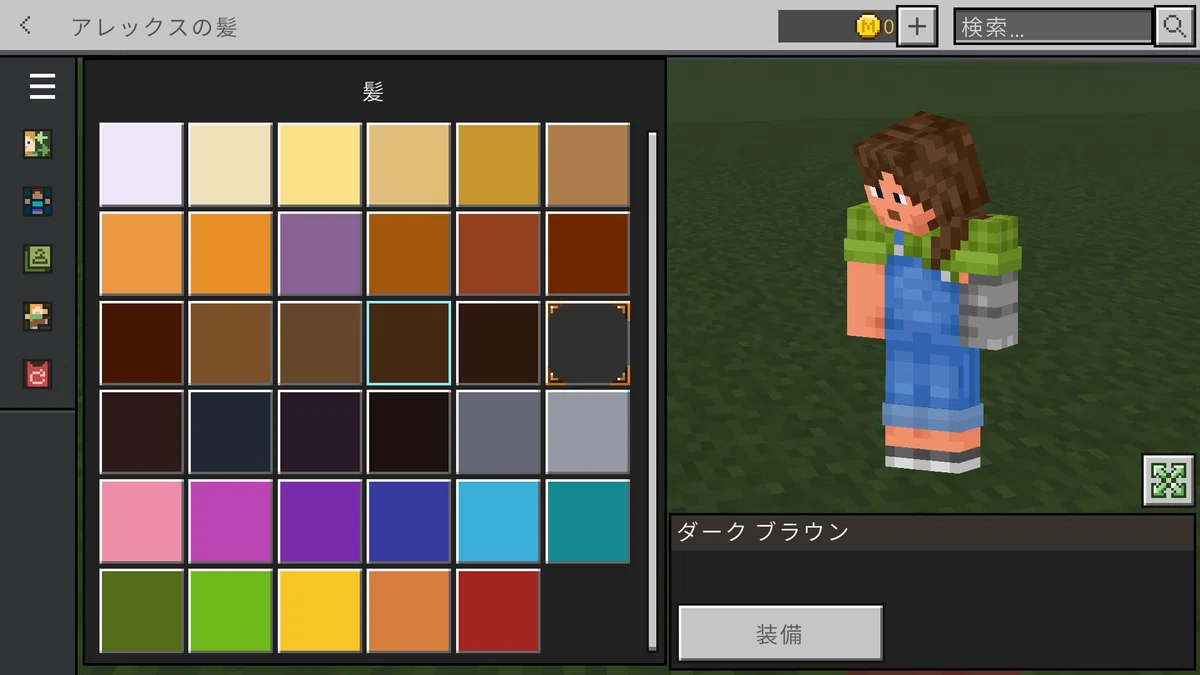
Task: Pick the olive green hair swatch
Action: (x=141, y=611)
